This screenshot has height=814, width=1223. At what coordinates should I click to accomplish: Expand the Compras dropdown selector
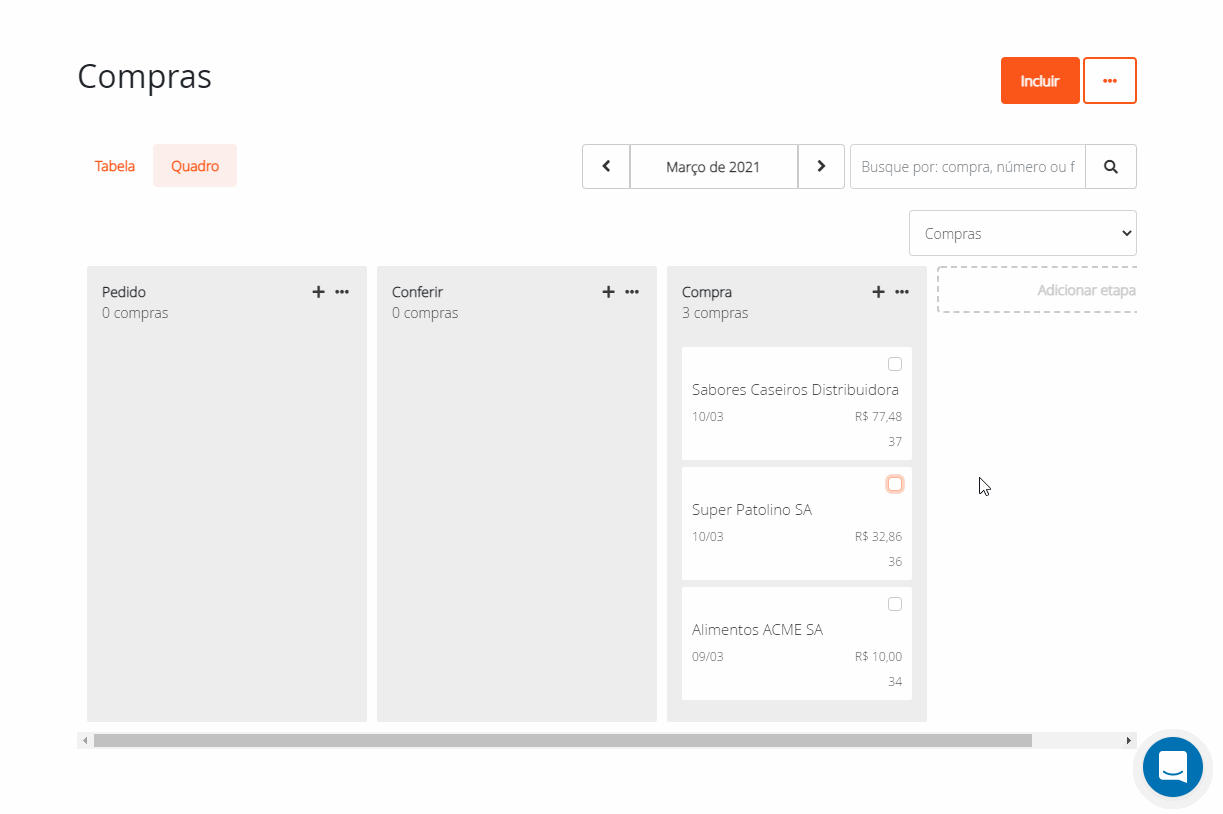[1022, 233]
